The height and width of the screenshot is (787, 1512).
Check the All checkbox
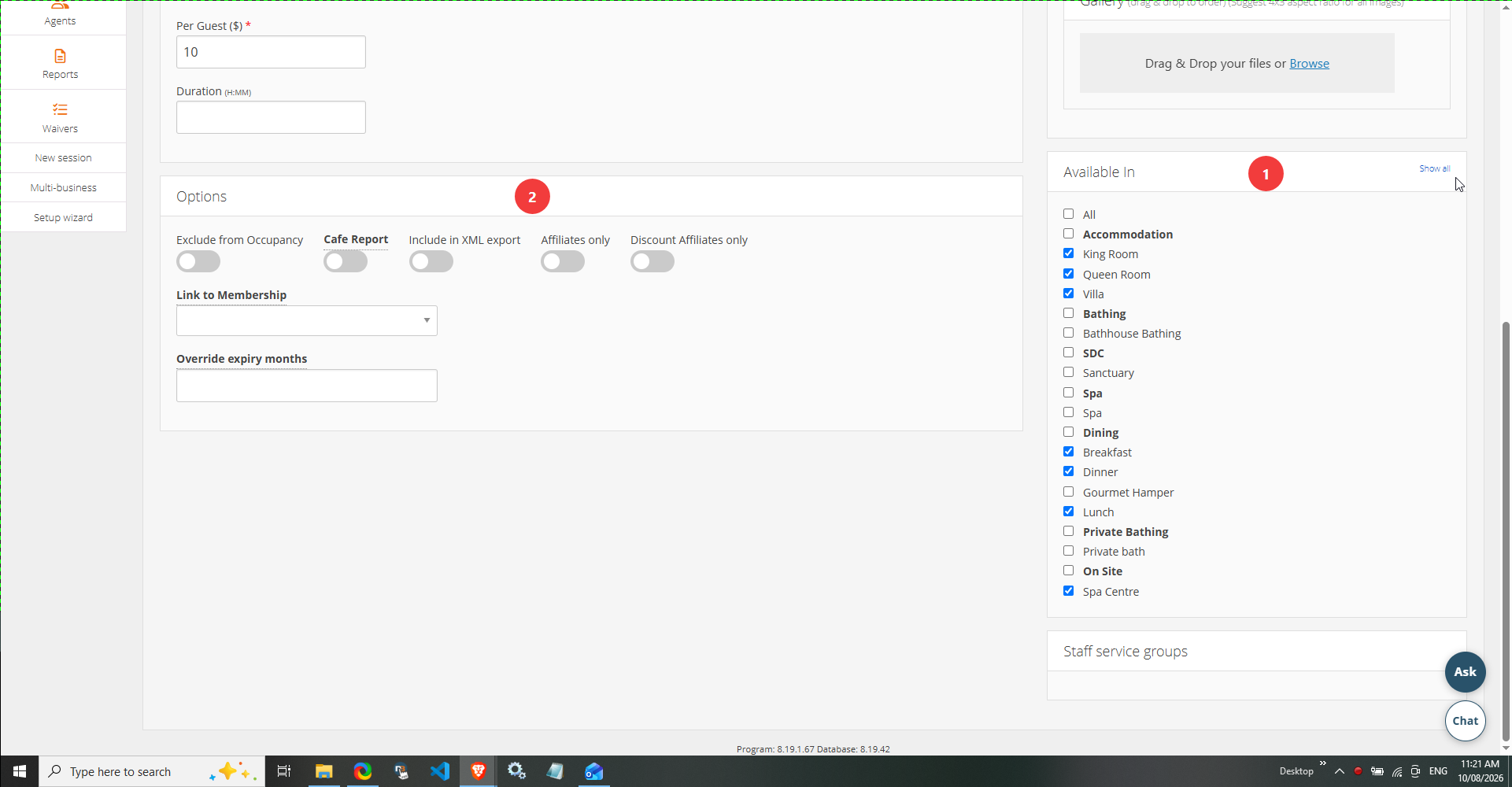tap(1068, 214)
